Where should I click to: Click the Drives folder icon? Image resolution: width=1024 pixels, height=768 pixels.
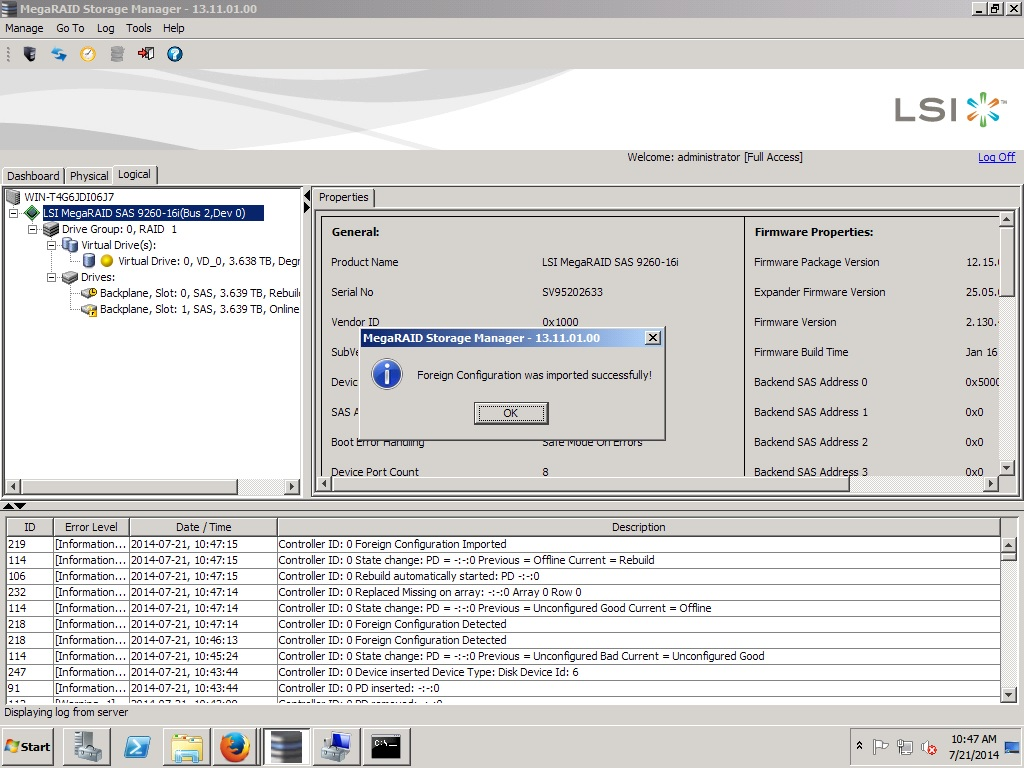[70, 277]
